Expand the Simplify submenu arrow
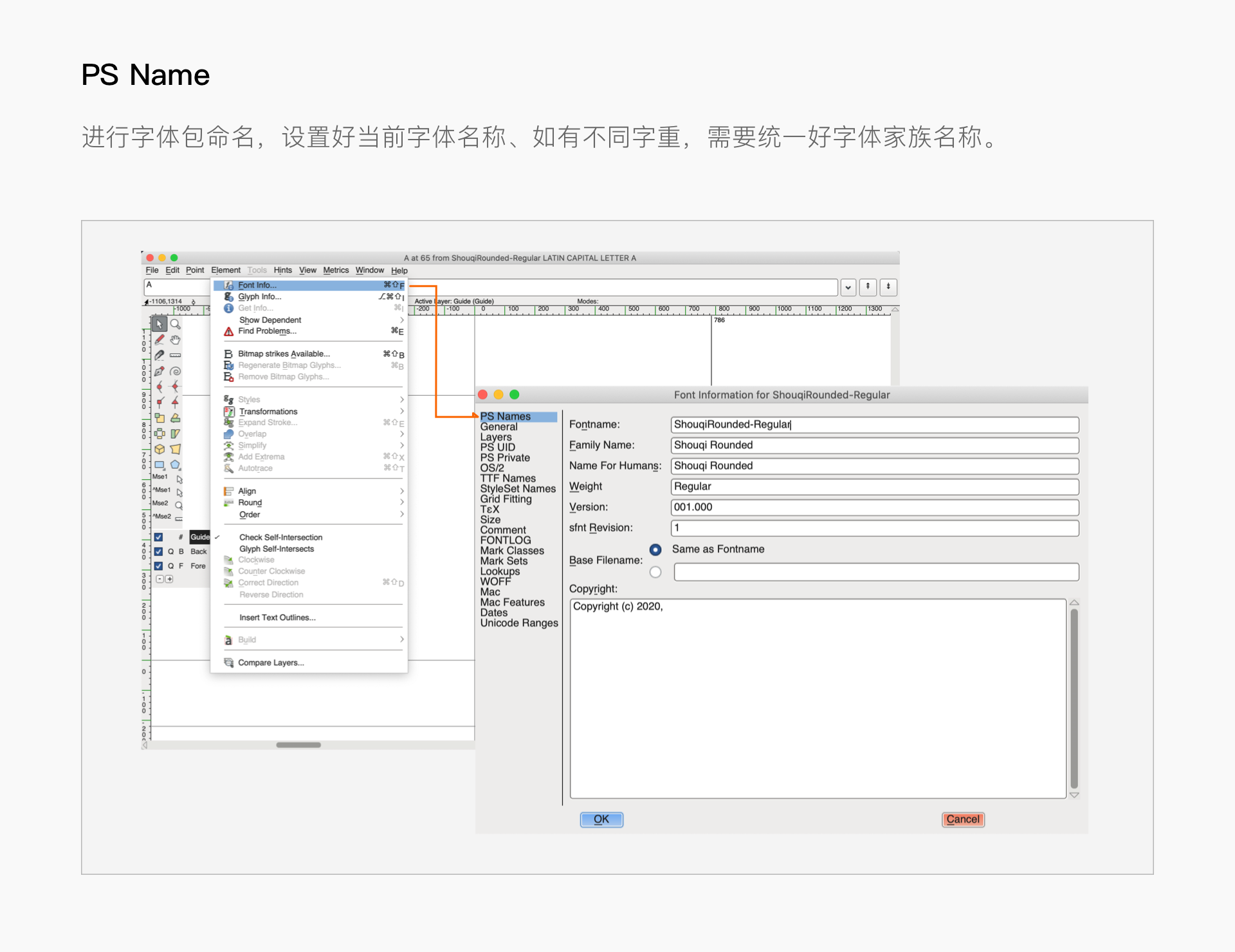The height and width of the screenshot is (952, 1235). tap(402, 445)
